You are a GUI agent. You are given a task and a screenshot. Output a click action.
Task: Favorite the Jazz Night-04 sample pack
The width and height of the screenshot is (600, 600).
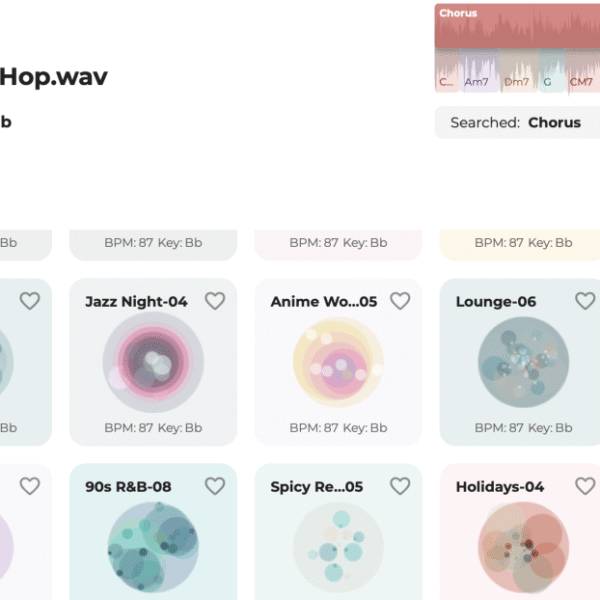tap(215, 301)
